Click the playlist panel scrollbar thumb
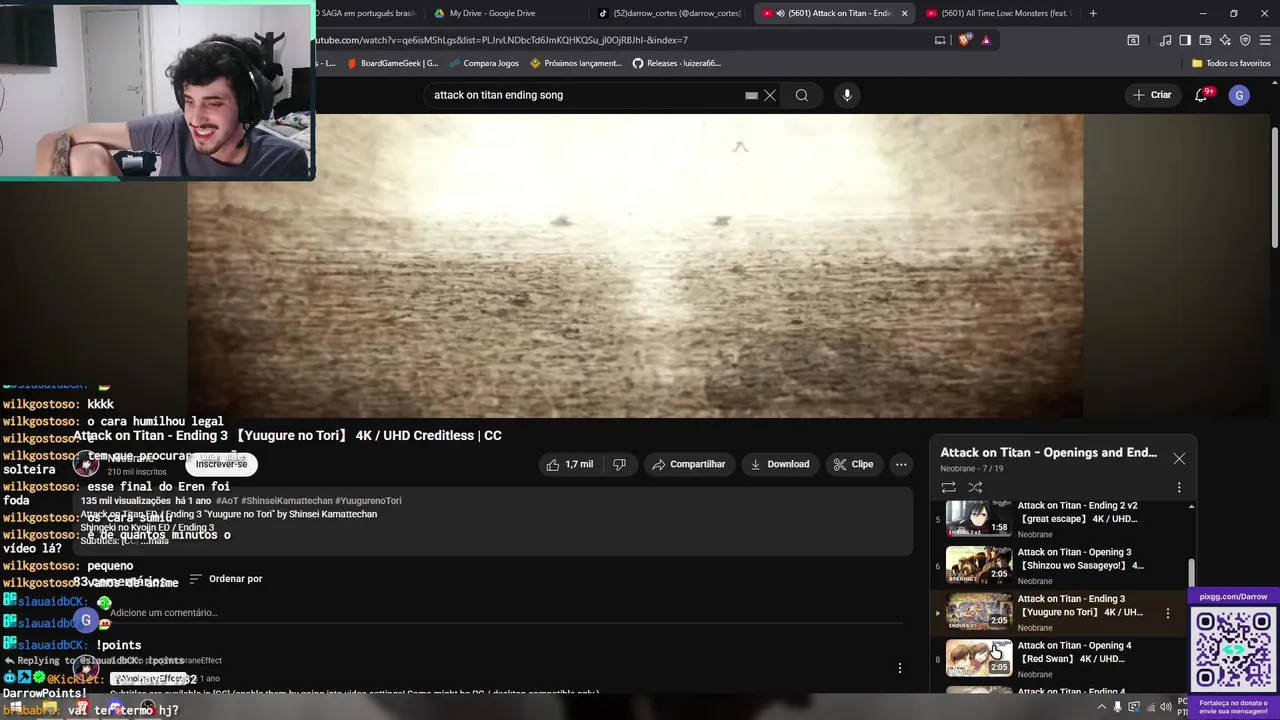The width and height of the screenshot is (1280, 720). pos(1191,574)
